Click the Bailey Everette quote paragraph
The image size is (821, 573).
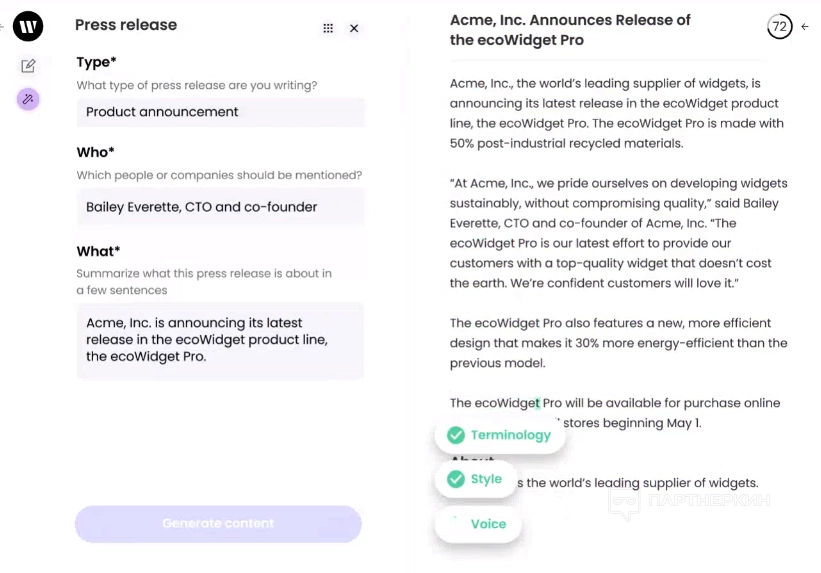click(x=618, y=233)
